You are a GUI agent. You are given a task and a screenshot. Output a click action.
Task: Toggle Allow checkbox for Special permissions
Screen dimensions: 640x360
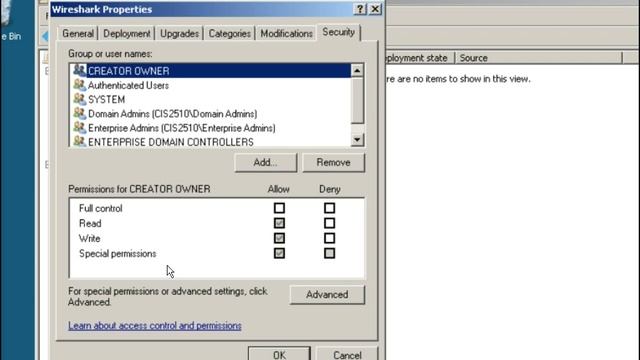(x=279, y=253)
